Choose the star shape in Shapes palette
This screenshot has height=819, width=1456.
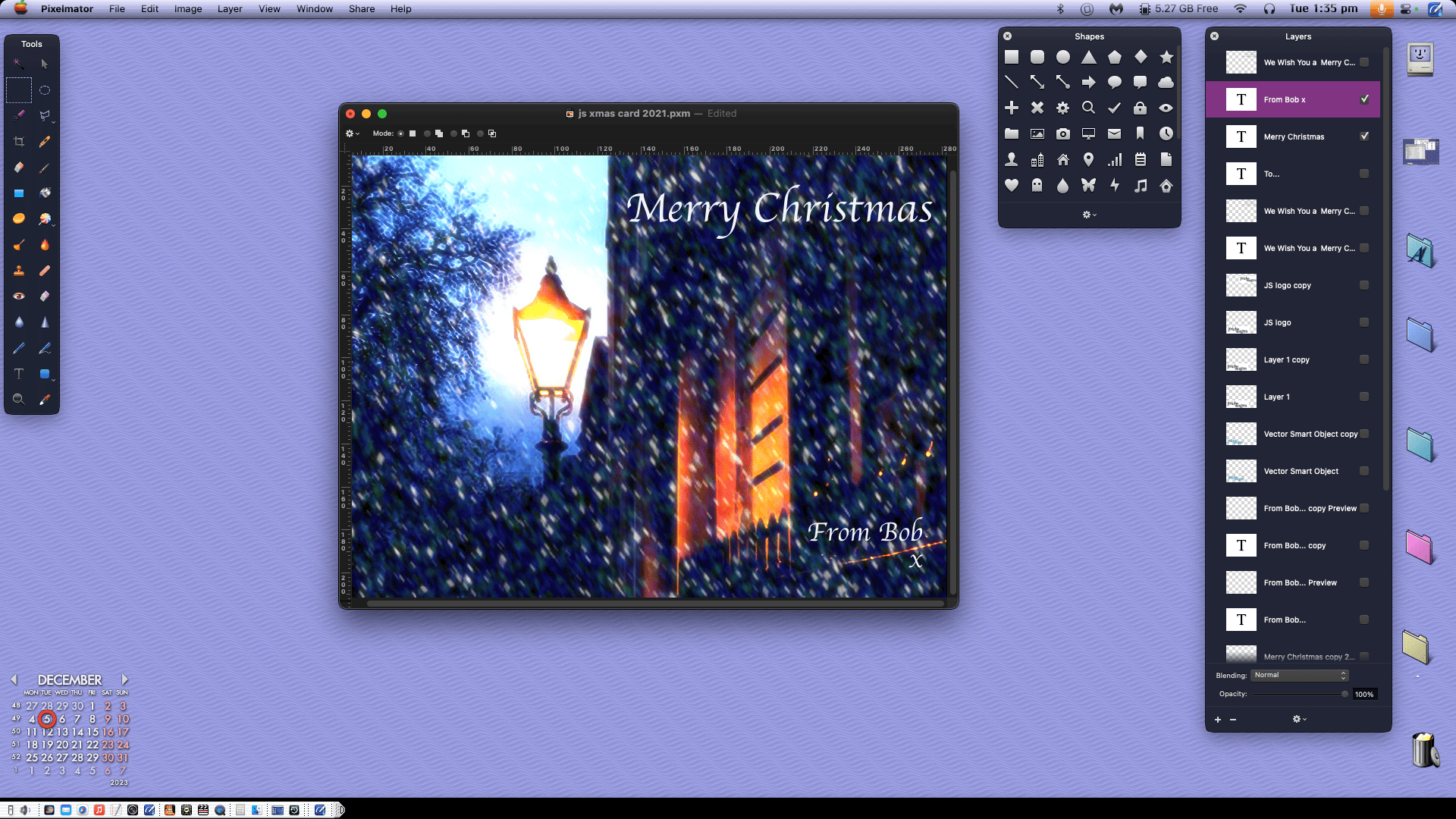[1166, 57]
